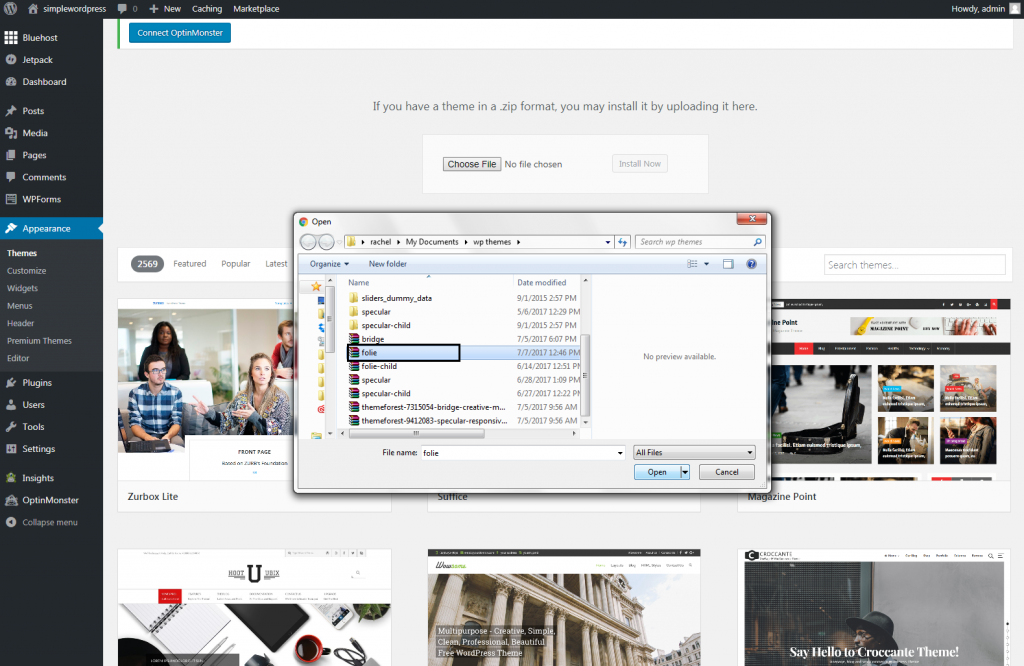Click the OptinMonster monster icon

(x=11, y=500)
